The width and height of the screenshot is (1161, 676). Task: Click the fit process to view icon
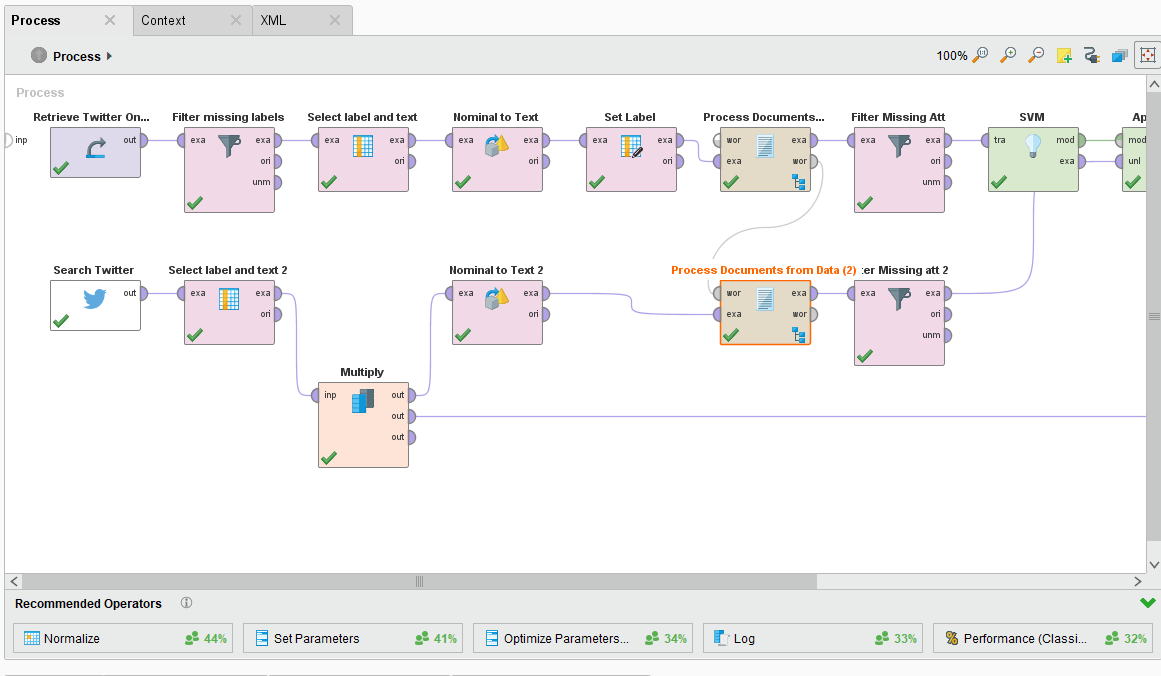tap(1148, 56)
